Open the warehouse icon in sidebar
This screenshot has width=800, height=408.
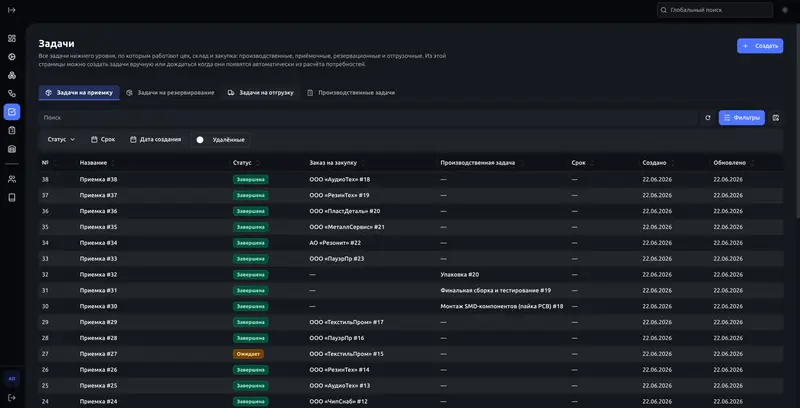(x=12, y=149)
